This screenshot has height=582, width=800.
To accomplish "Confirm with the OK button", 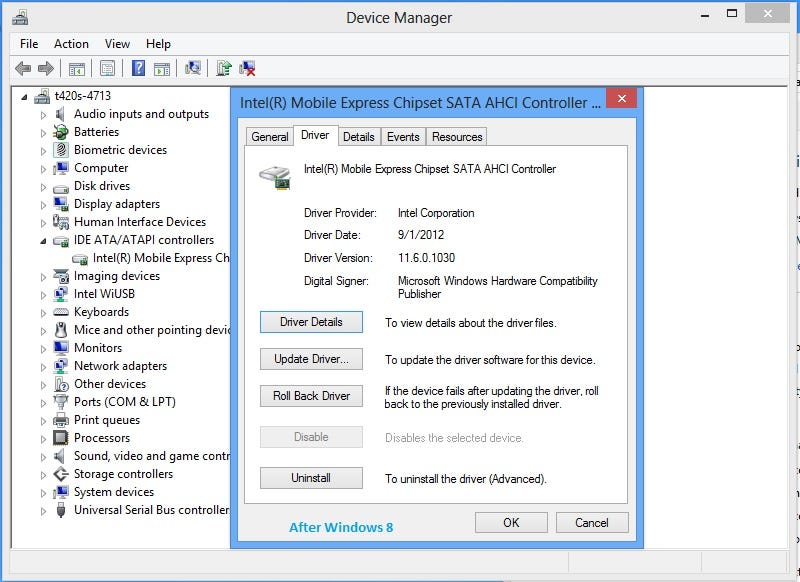I will [x=511, y=523].
